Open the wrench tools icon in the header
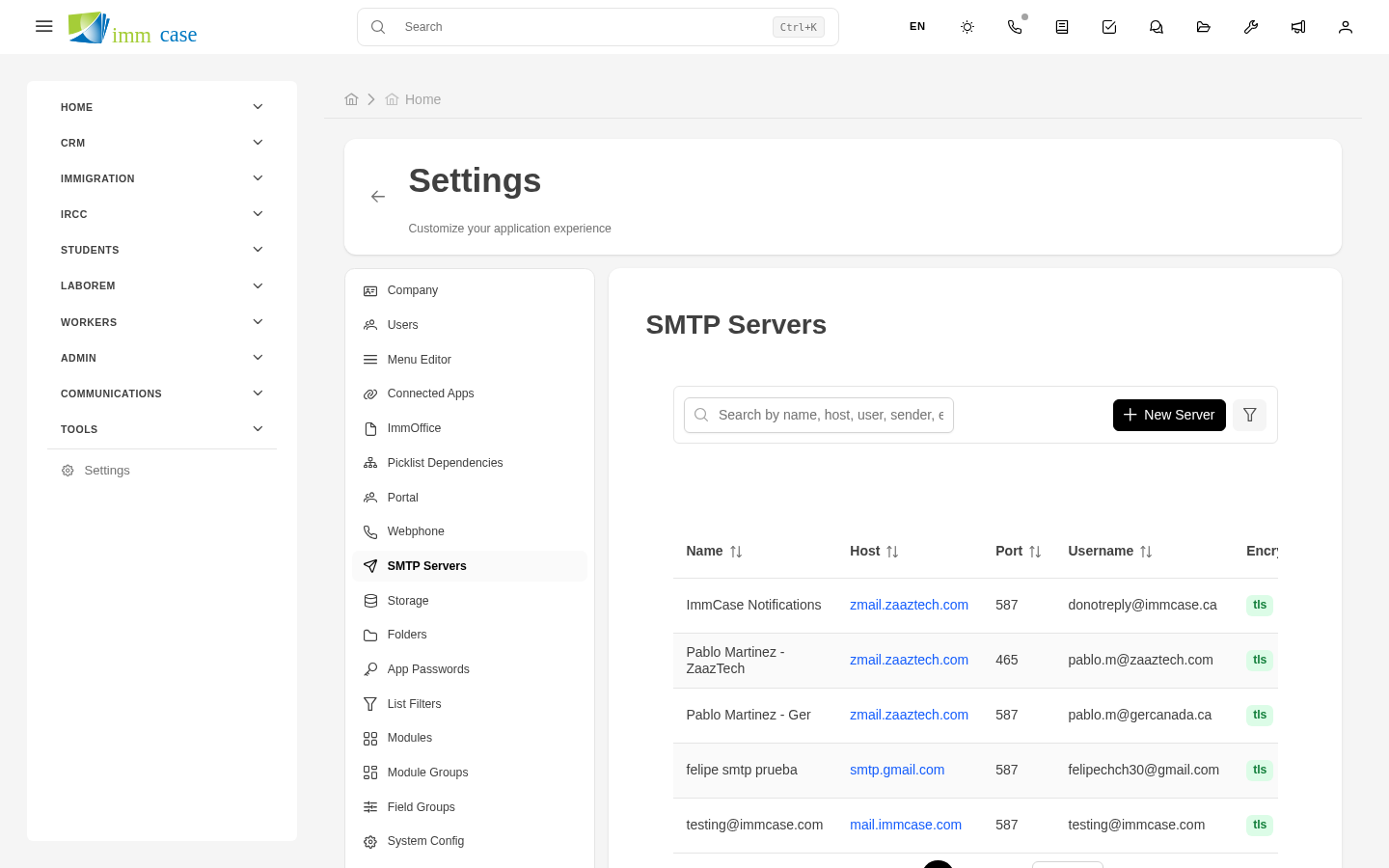 point(1251,27)
